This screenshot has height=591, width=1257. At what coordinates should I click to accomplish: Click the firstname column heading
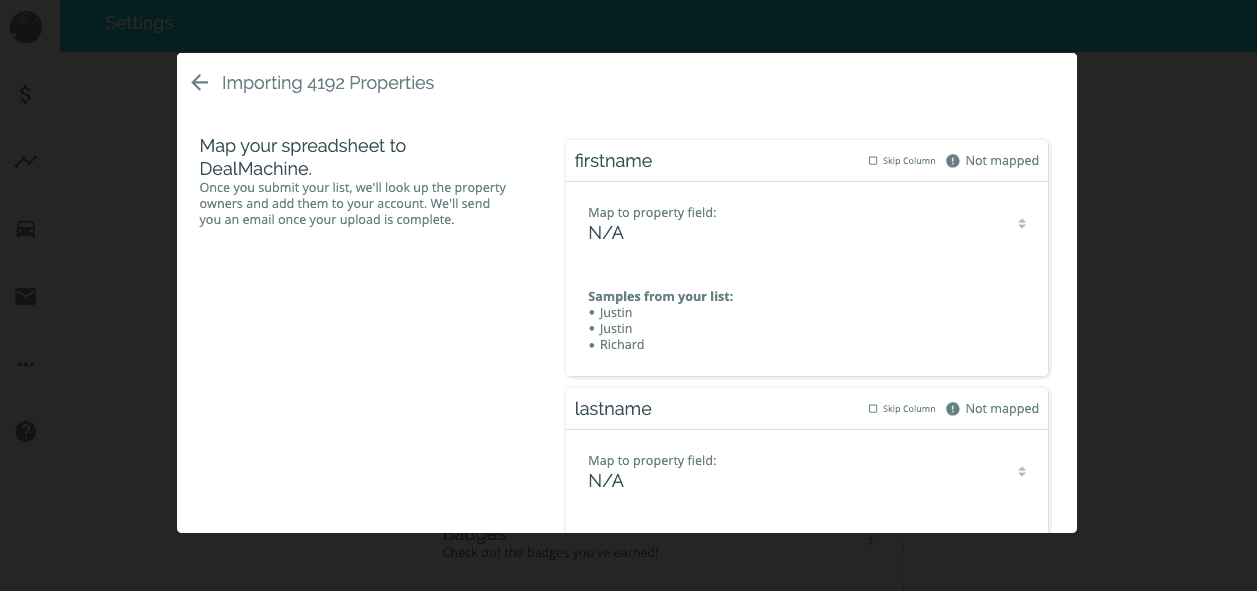[x=613, y=161]
